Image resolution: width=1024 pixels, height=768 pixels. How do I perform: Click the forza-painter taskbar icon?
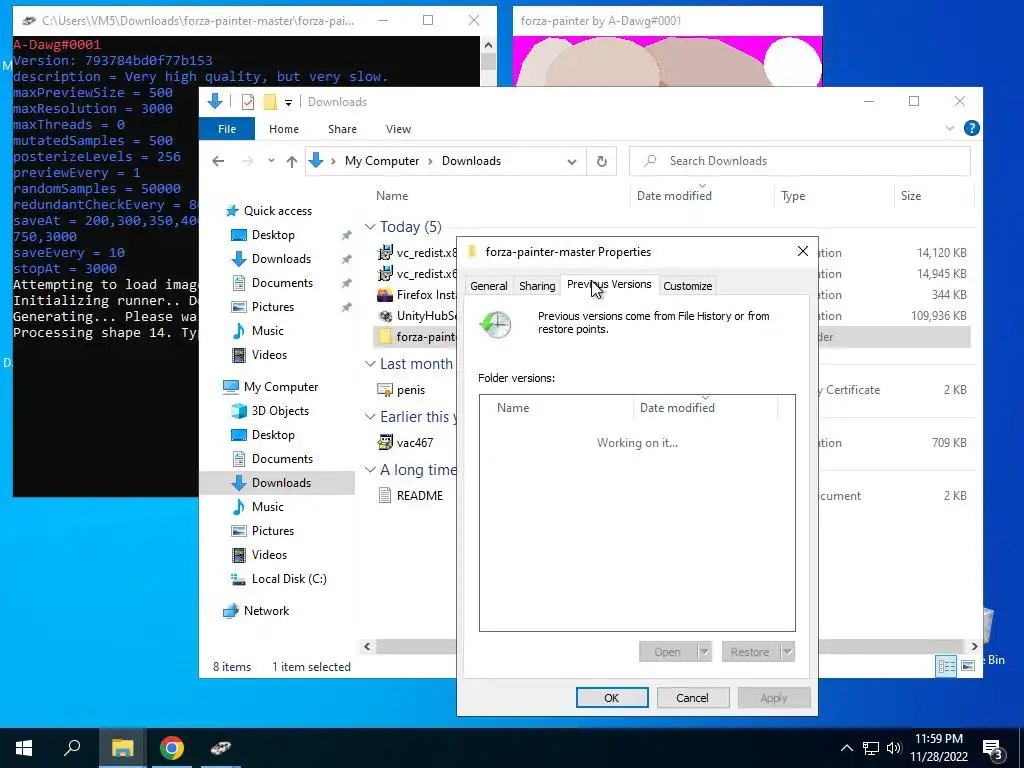(221, 748)
